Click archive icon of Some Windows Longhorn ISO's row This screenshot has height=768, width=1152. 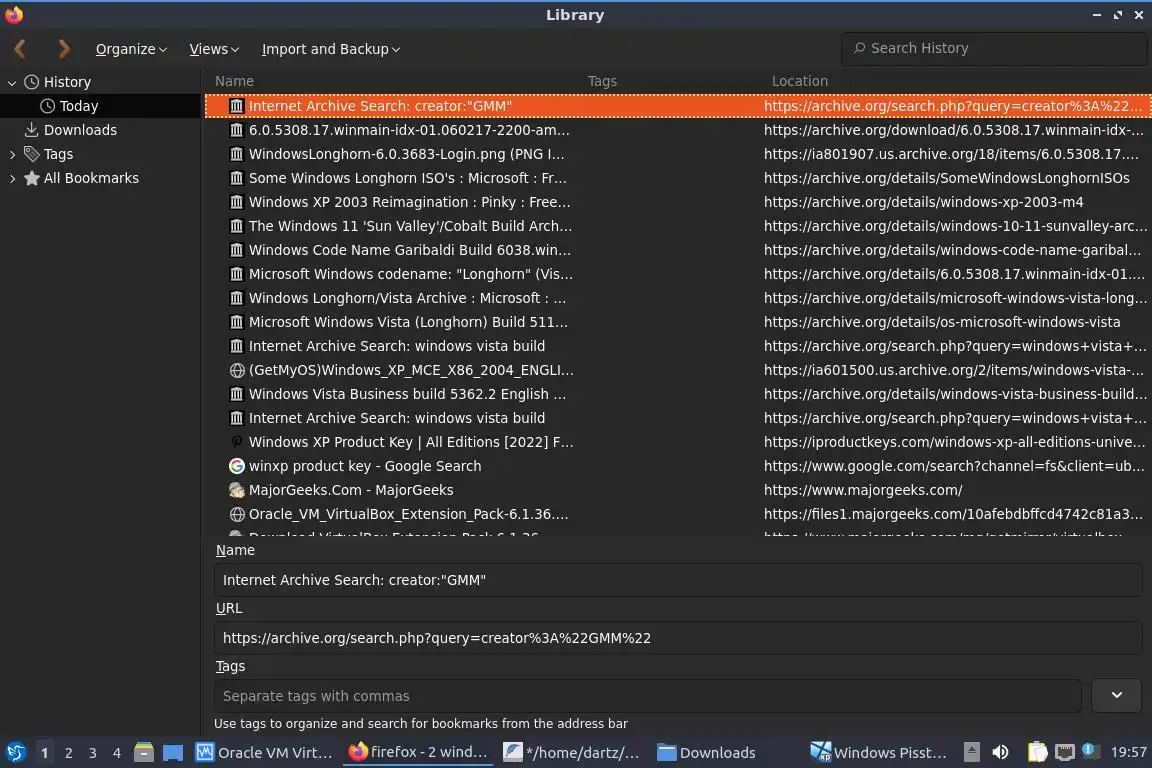click(x=237, y=179)
